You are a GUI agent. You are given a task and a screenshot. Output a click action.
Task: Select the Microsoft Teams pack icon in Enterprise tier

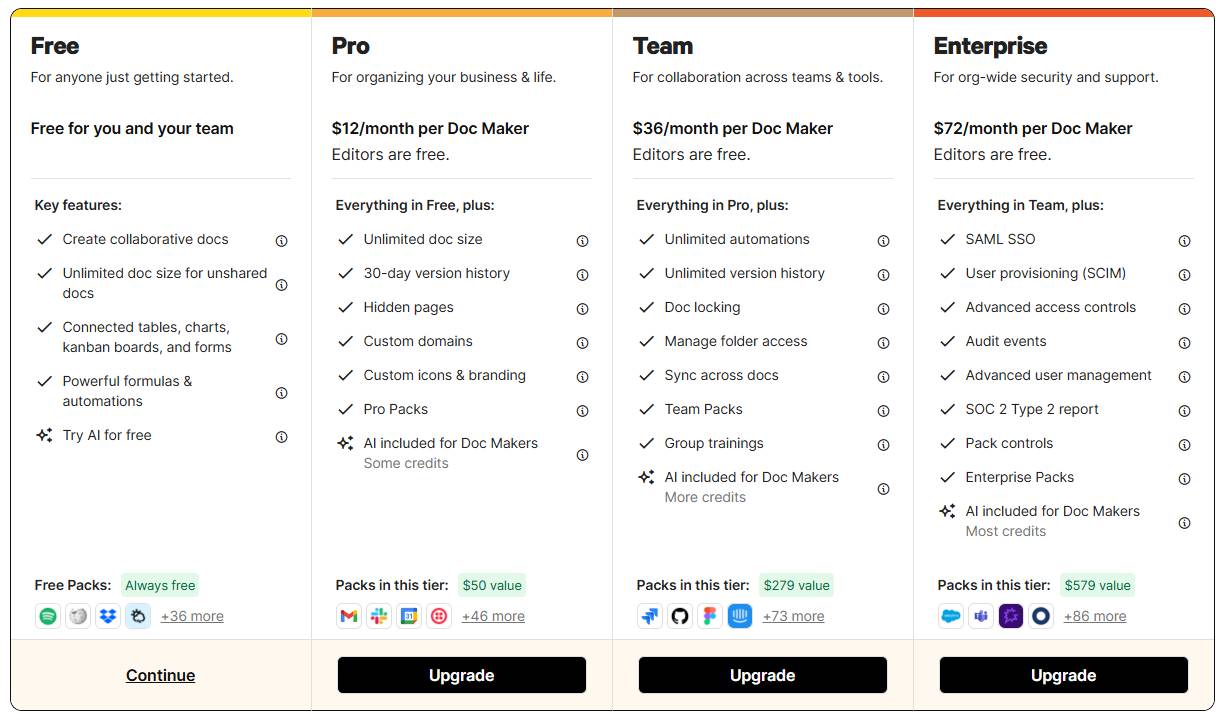click(x=980, y=616)
